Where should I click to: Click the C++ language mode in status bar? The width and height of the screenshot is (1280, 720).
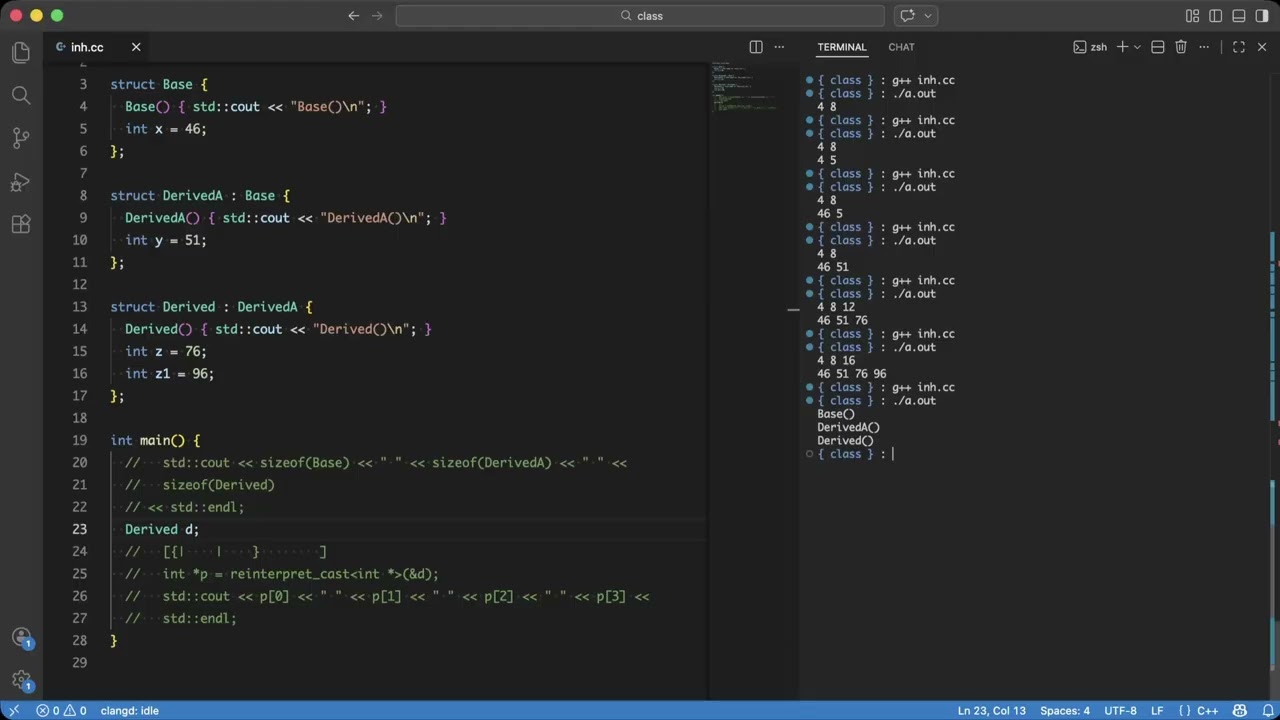pos(1207,711)
